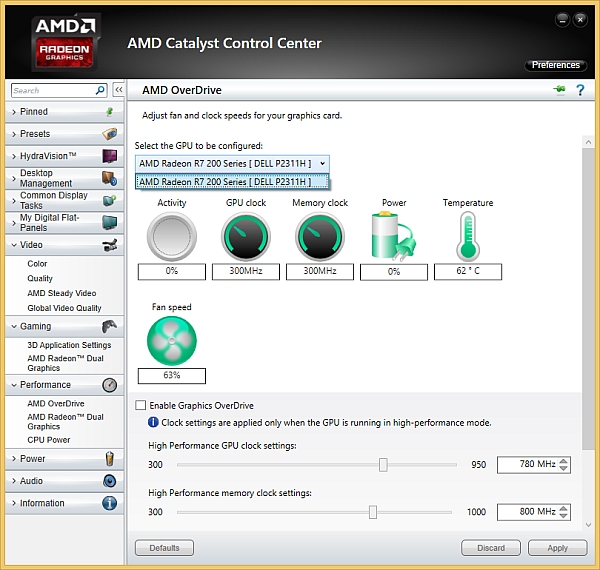Click the Fan speed gauge icon

click(x=172, y=340)
